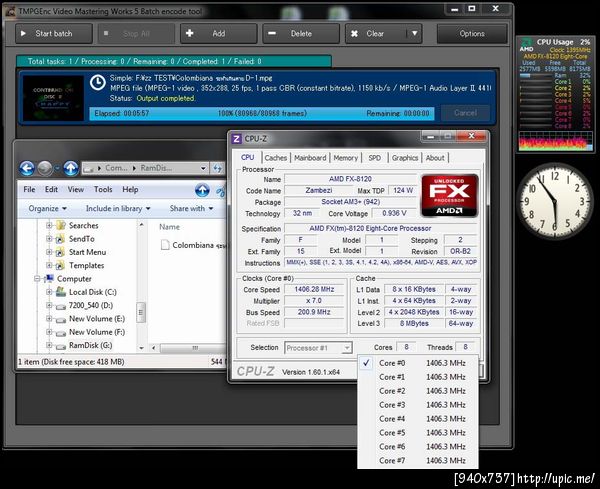Select New Volume (F:) in tree

(97, 332)
